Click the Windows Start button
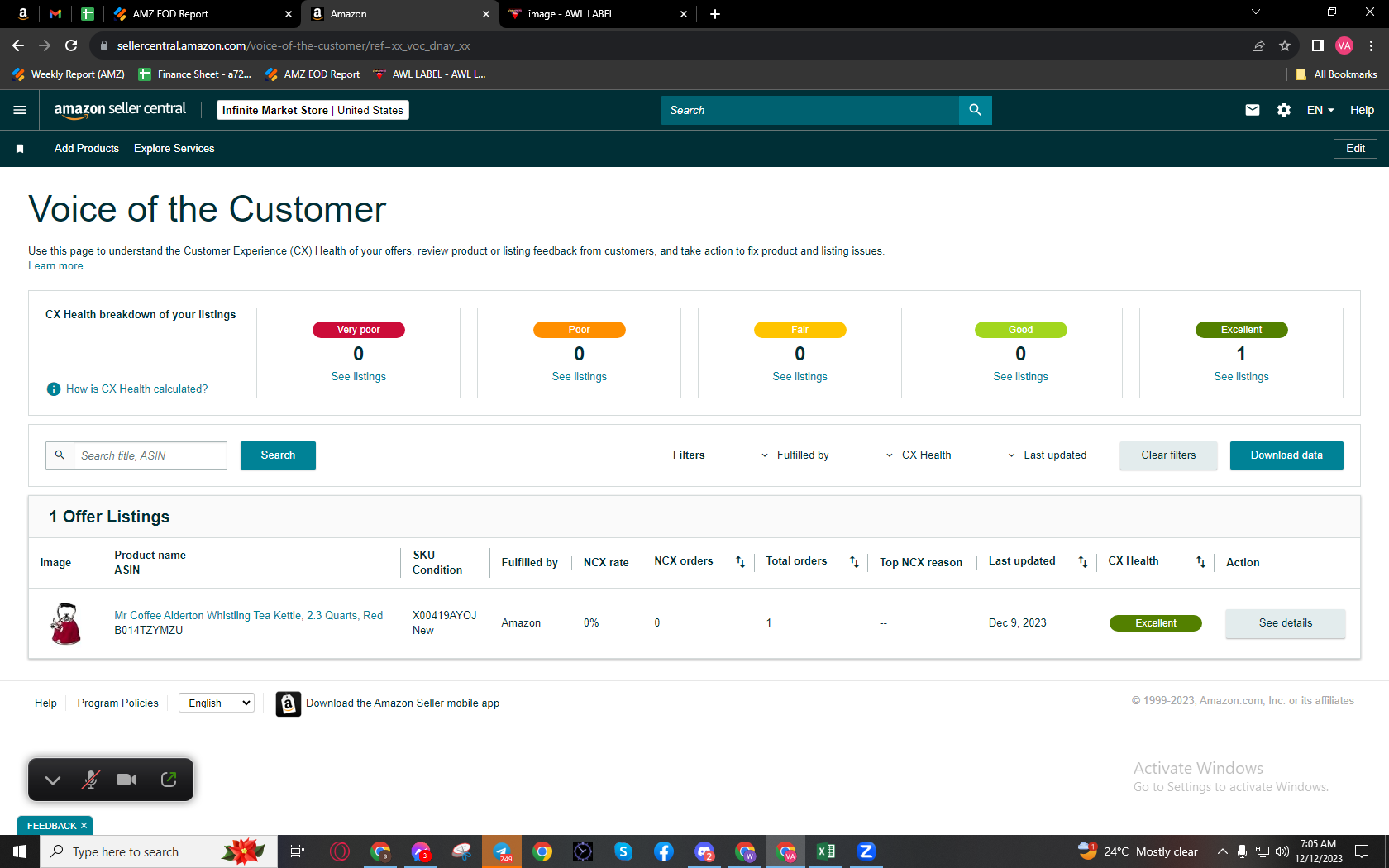This screenshot has height=868, width=1389. coord(20,851)
